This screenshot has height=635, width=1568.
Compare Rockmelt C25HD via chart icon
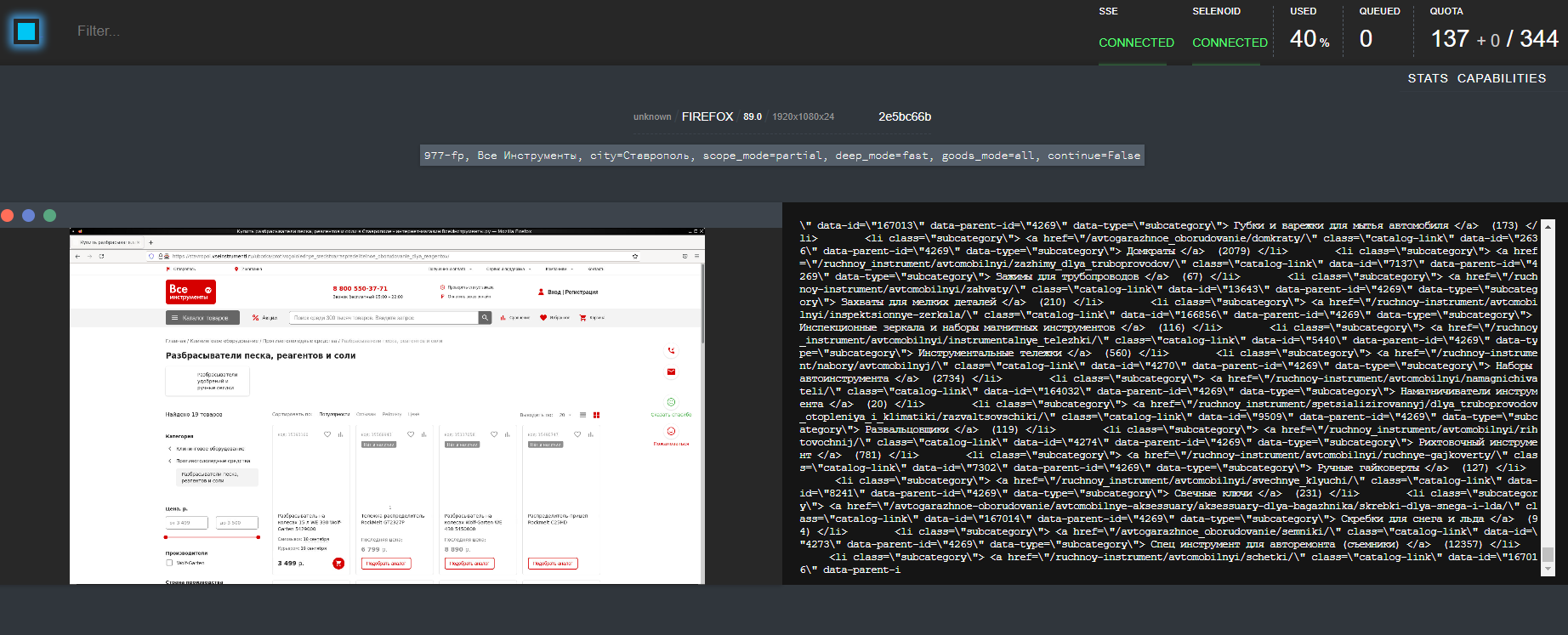pos(590,434)
